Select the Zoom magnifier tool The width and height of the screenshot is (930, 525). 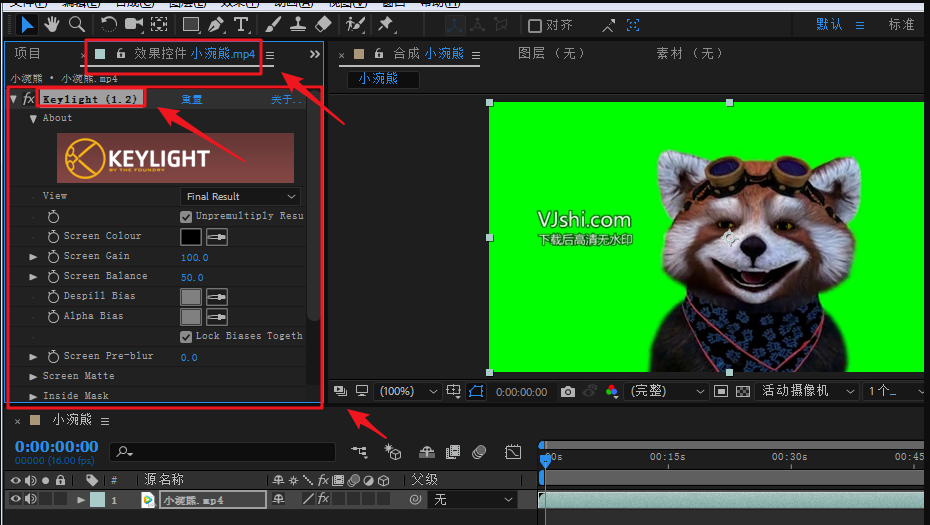click(75, 24)
